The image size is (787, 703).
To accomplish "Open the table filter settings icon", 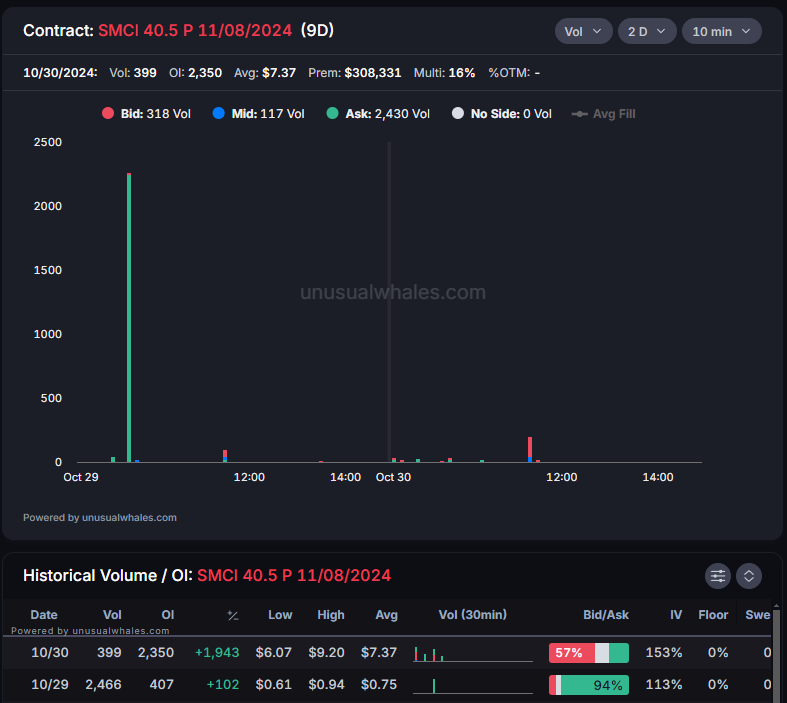I will (718, 576).
